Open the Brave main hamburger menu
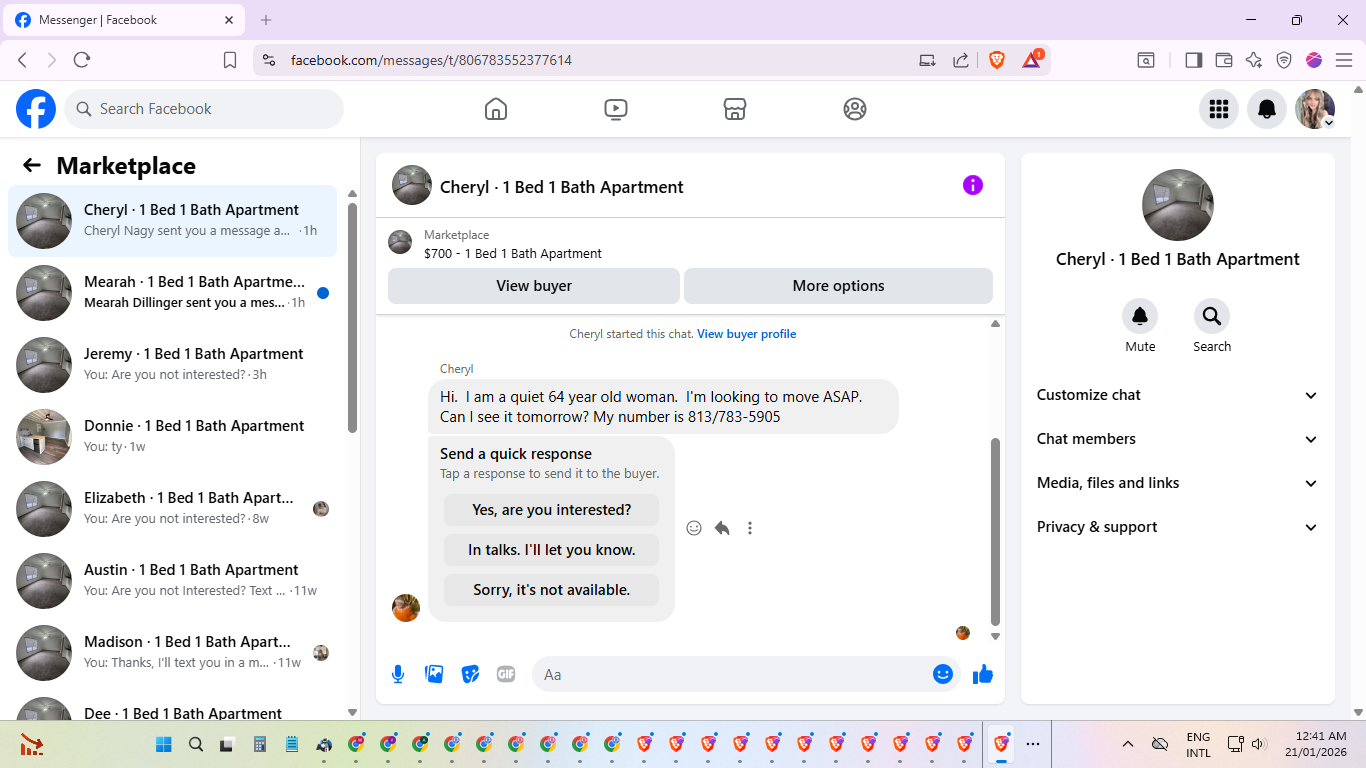Viewport: 1366px width, 768px height. pos(1344,60)
